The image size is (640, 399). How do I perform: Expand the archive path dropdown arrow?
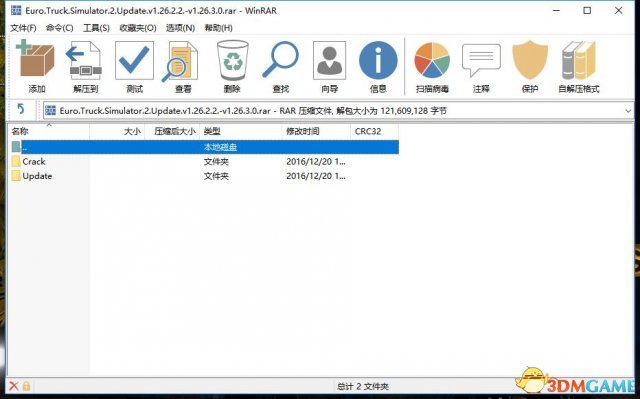point(628,111)
